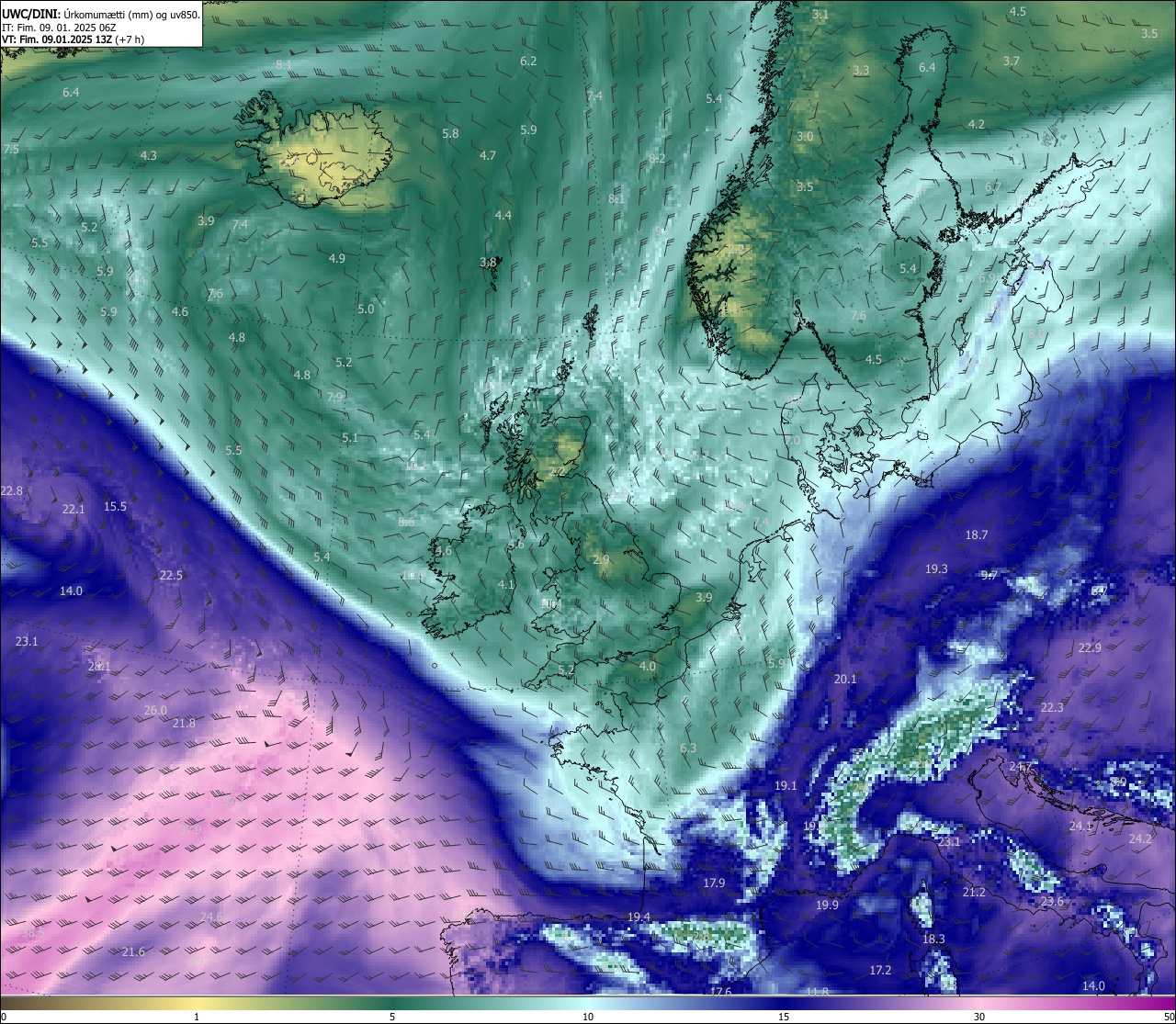Viewport: 1176px width, 1024px height.
Task: Click the 2.9 value over northern England
Action: pos(601,560)
